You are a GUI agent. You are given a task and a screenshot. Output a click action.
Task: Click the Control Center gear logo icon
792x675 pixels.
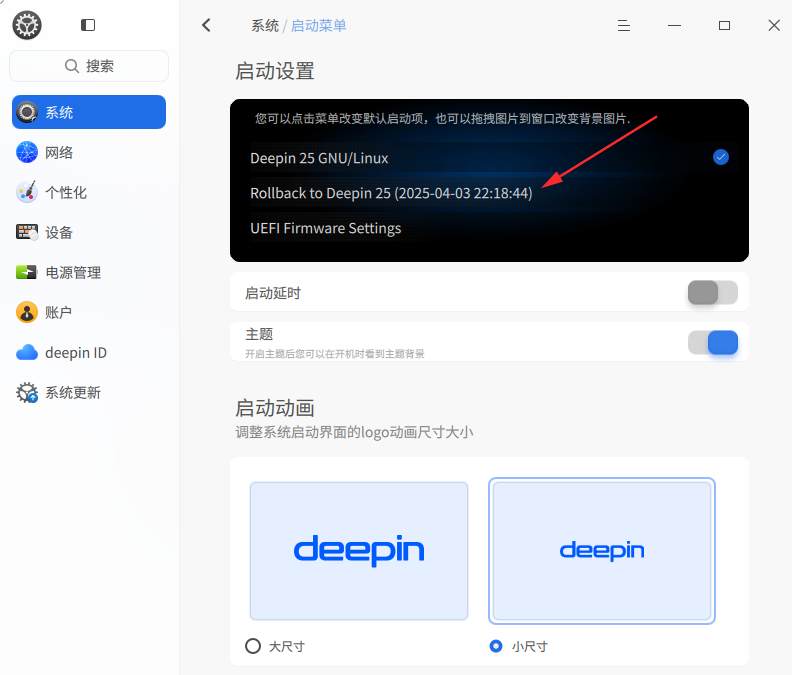pos(27,25)
